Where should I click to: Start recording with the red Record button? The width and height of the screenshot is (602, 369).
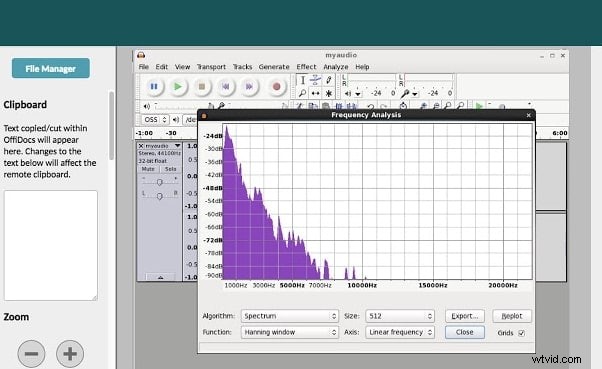pyautogui.click(x=276, y=87)
